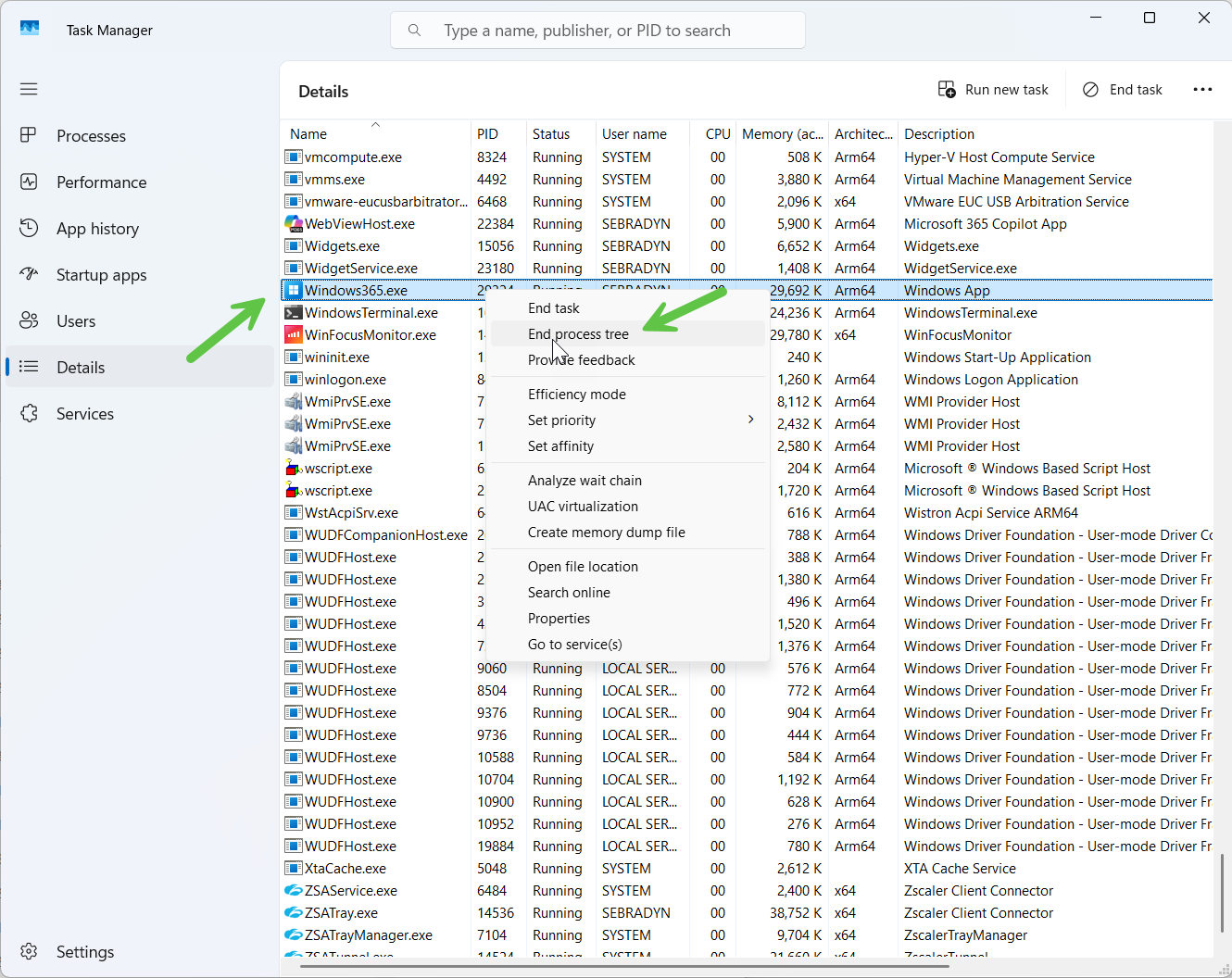Viewport: 1232px width, 978px height.
Task: Sort by the Name column header
Action: tap(375, 133)
